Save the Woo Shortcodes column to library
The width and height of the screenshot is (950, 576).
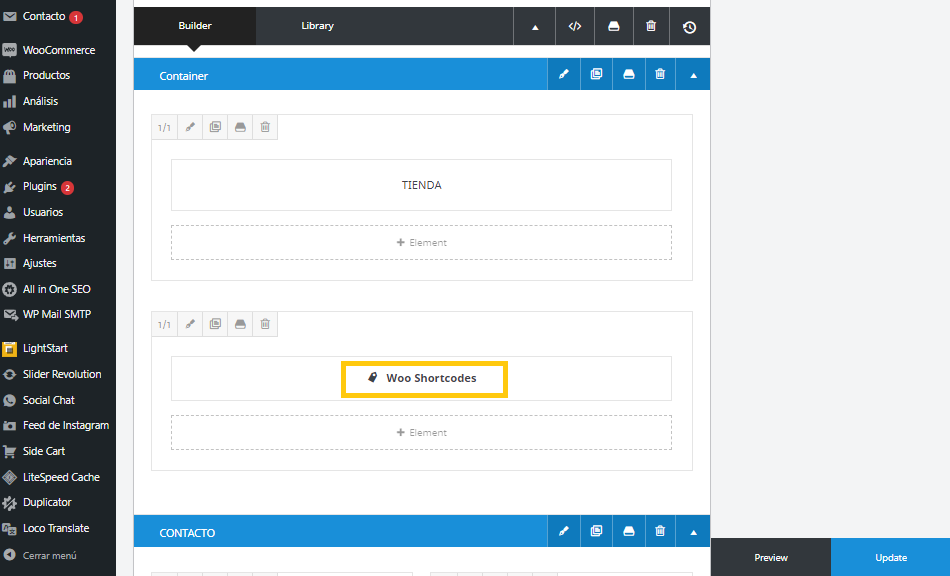[240, 324]
